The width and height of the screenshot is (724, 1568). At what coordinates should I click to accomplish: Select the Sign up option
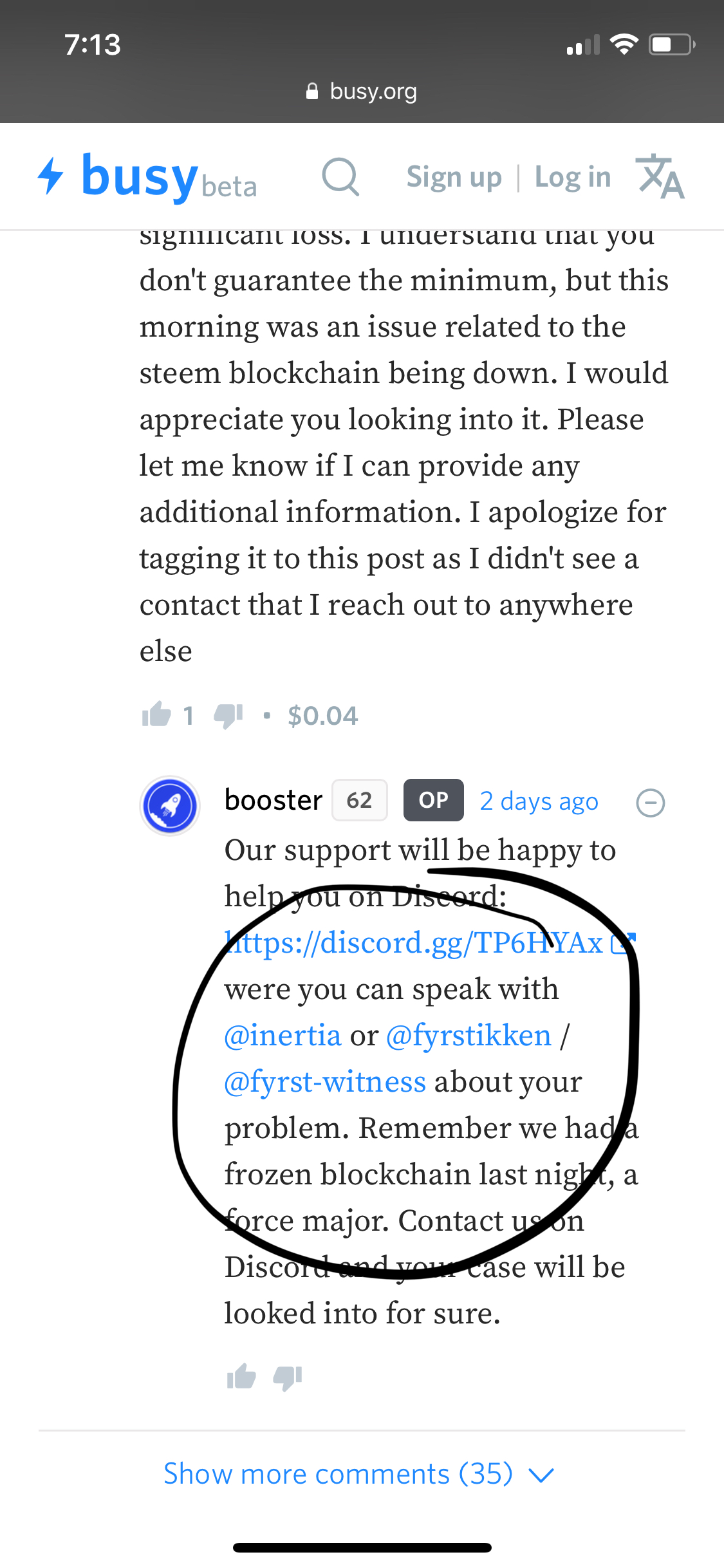click(454, 177)
